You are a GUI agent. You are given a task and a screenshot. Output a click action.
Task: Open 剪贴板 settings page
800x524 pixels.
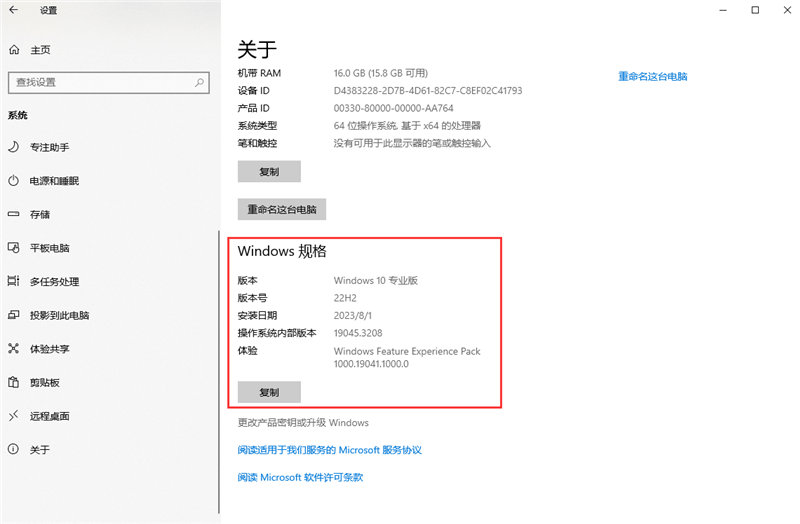(x=44, y=383)
